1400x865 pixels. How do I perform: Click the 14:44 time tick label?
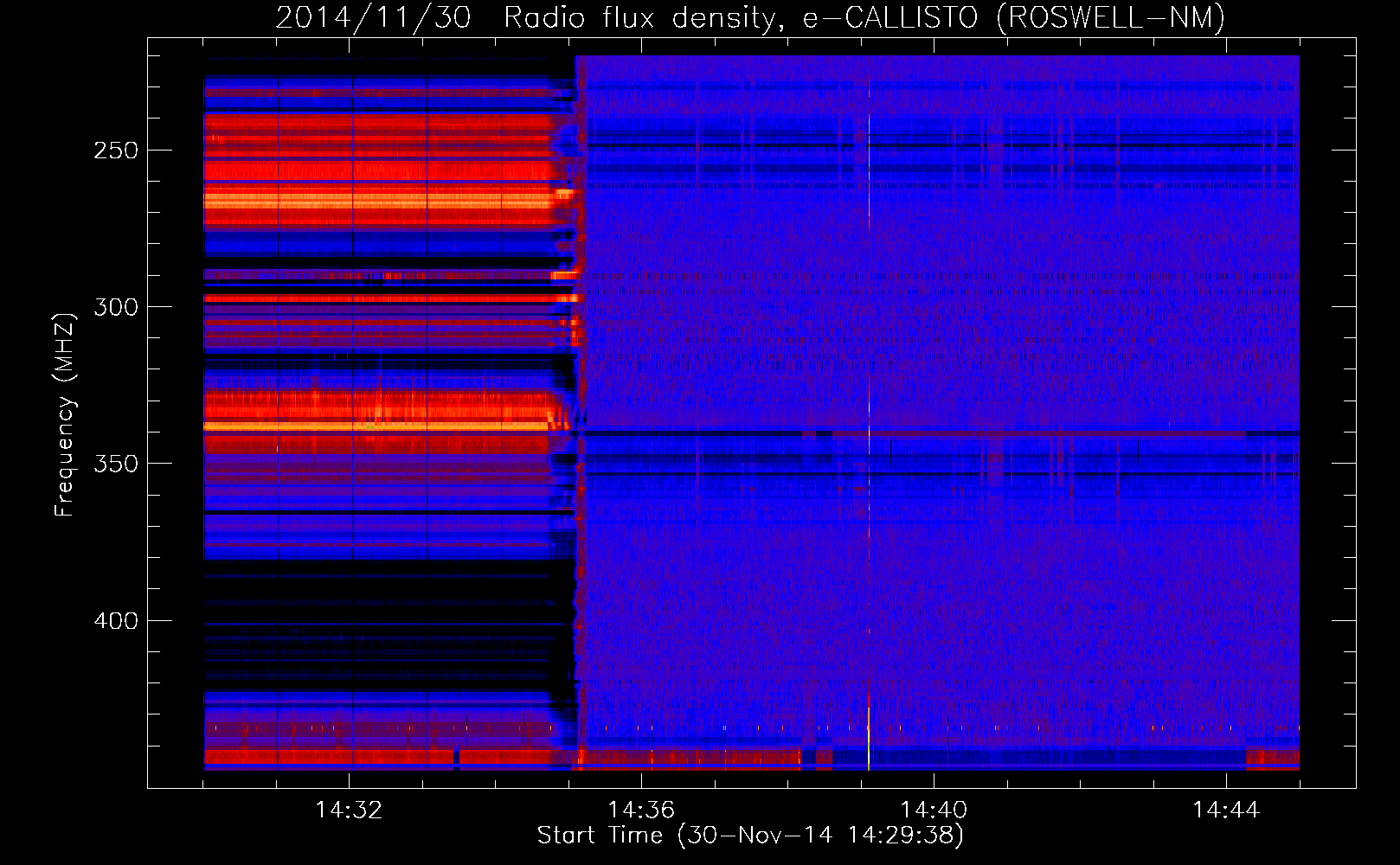click(x=1226, y=811)
